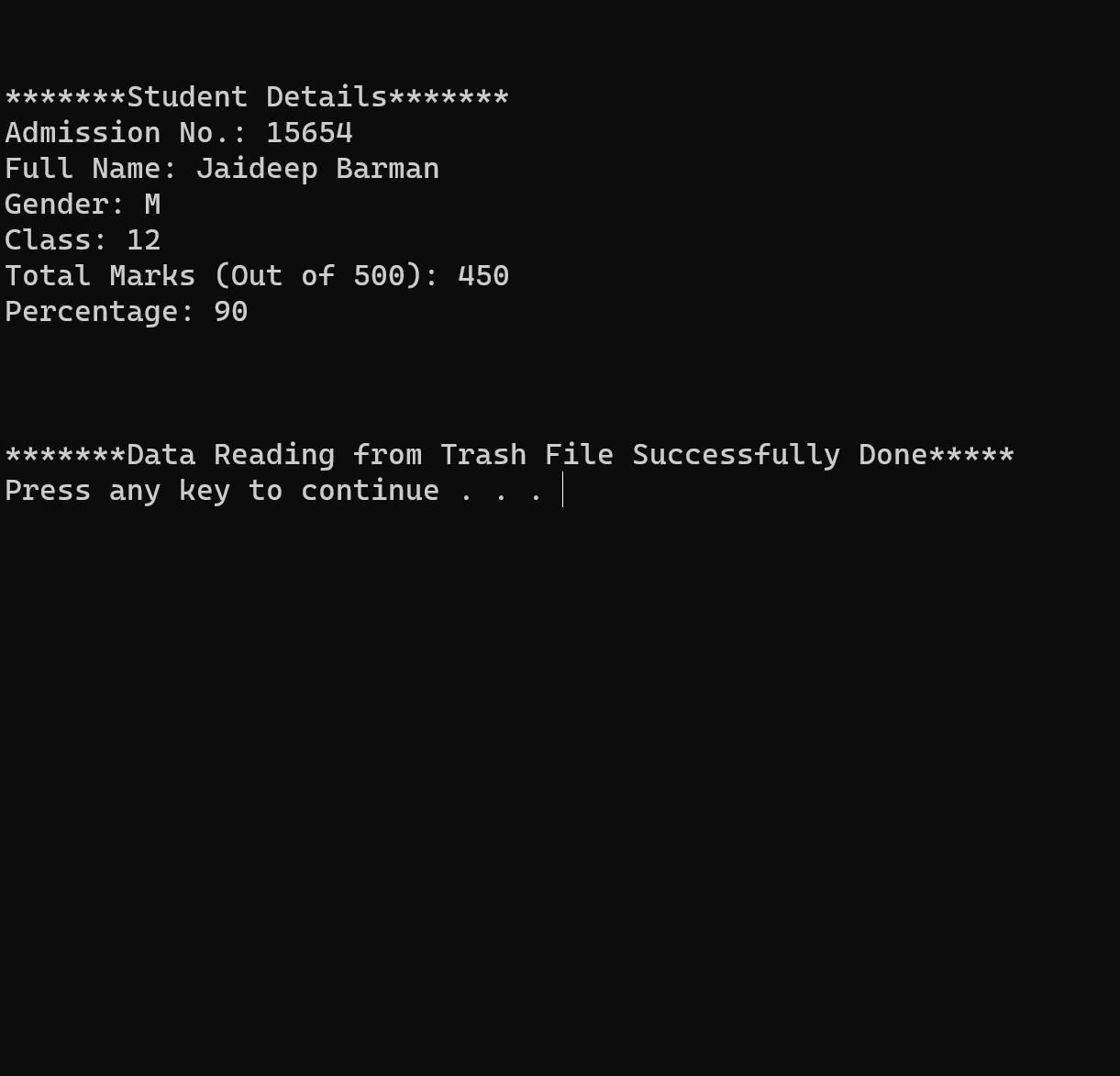
Task: Click the Class label text
Action: 56,240
